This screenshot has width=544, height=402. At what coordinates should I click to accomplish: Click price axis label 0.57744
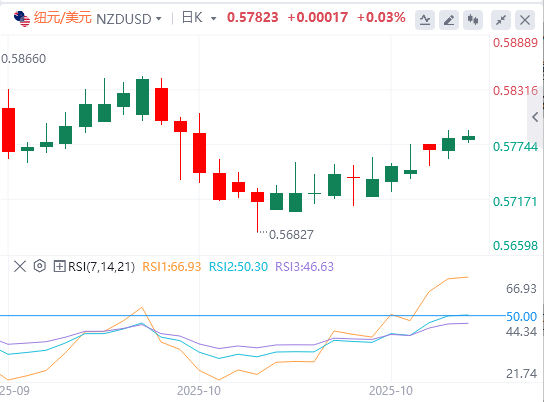(x=515, y=147)
